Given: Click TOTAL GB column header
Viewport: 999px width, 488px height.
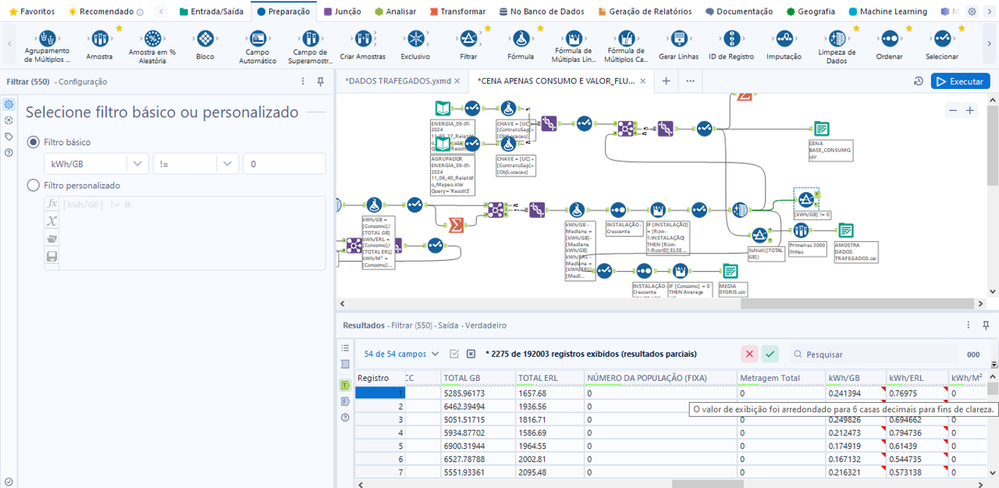Looking at the screenshot, I should click(478, 378).
